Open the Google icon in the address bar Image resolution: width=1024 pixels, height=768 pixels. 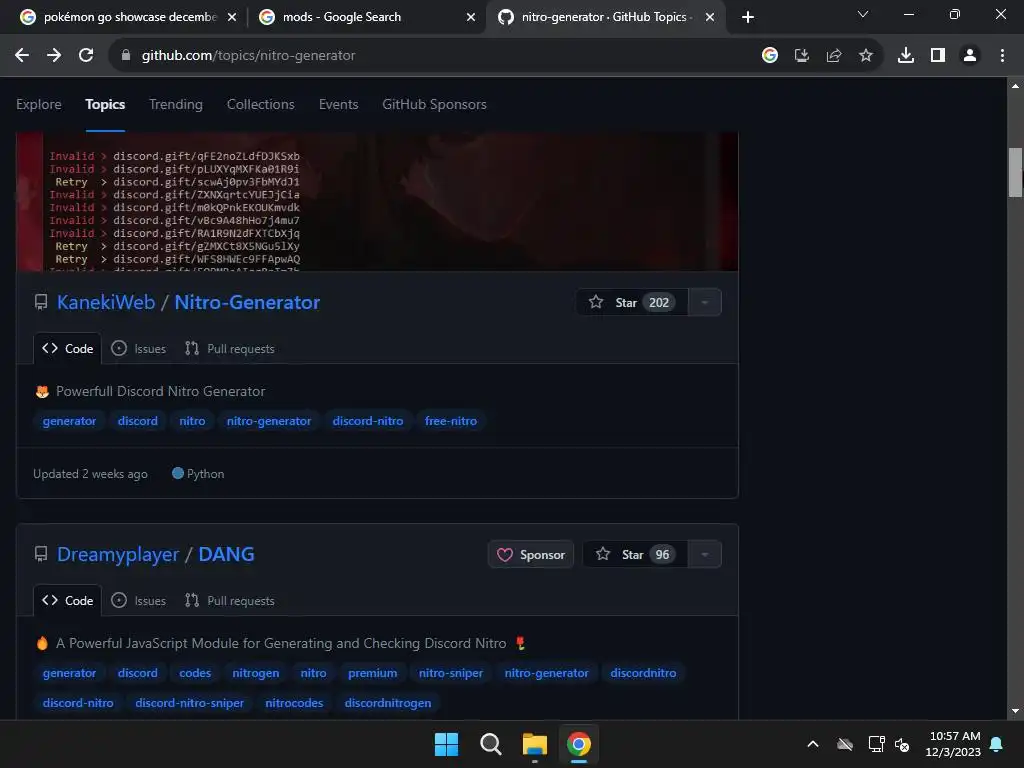[x=770, y=56]
